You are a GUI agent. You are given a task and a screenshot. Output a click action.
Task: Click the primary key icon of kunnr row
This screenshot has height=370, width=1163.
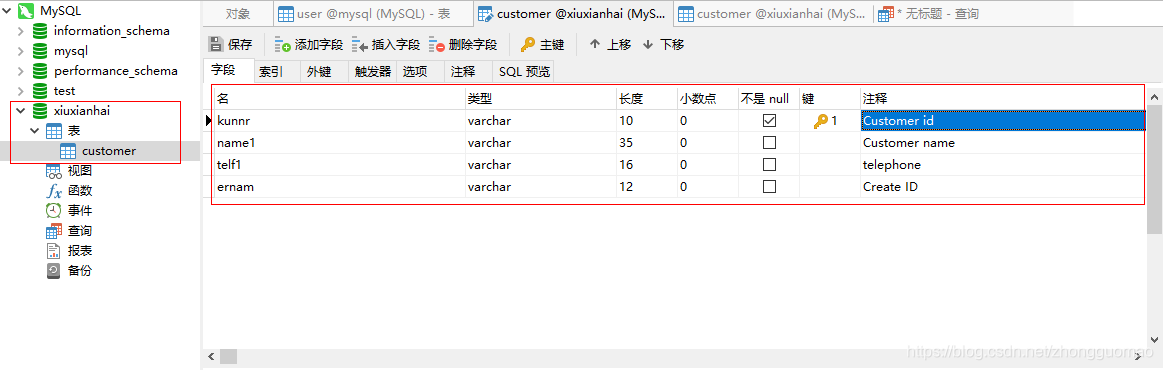coord(820,121)
